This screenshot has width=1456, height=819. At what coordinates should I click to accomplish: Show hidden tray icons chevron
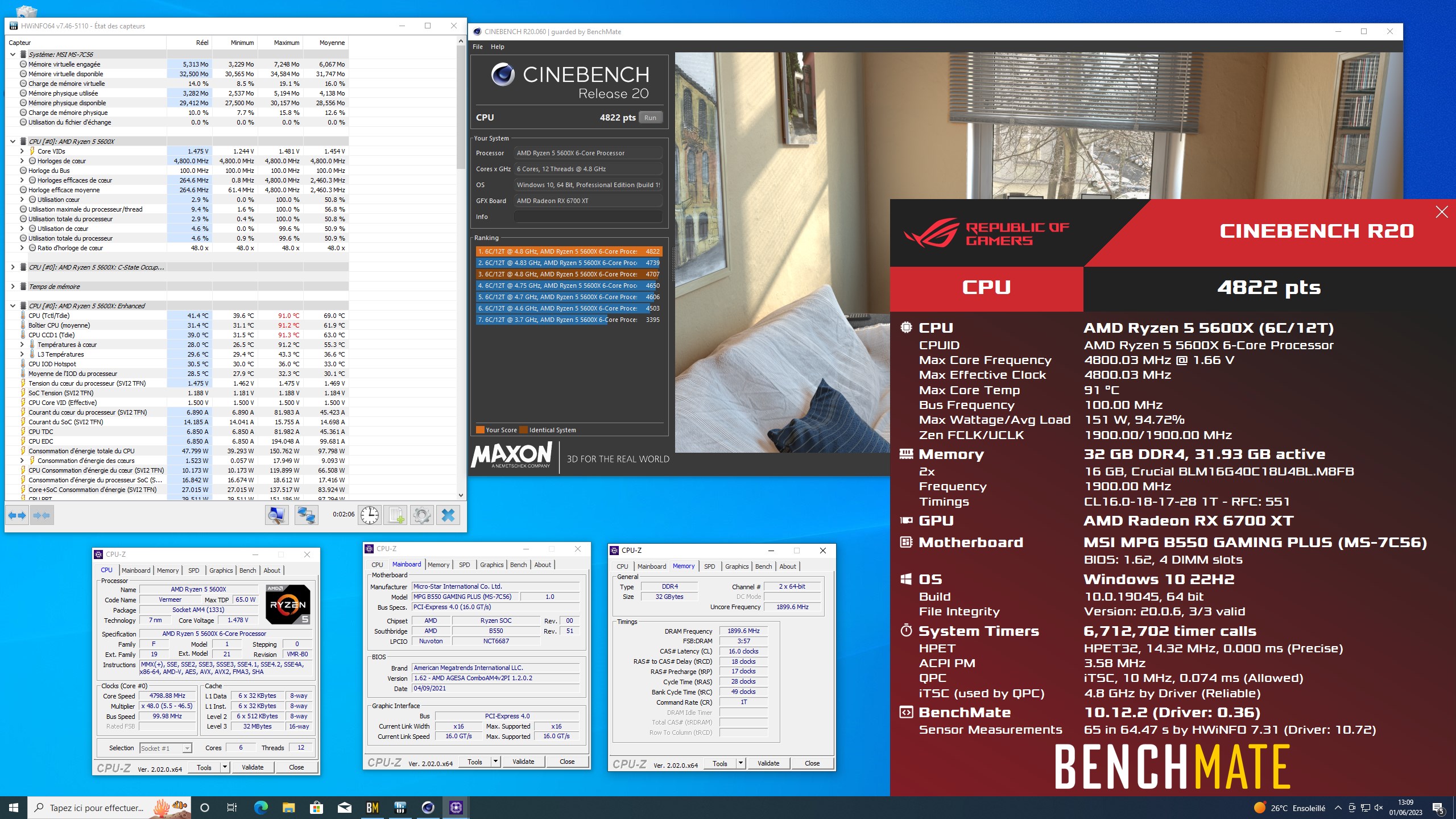point(1338,808)
